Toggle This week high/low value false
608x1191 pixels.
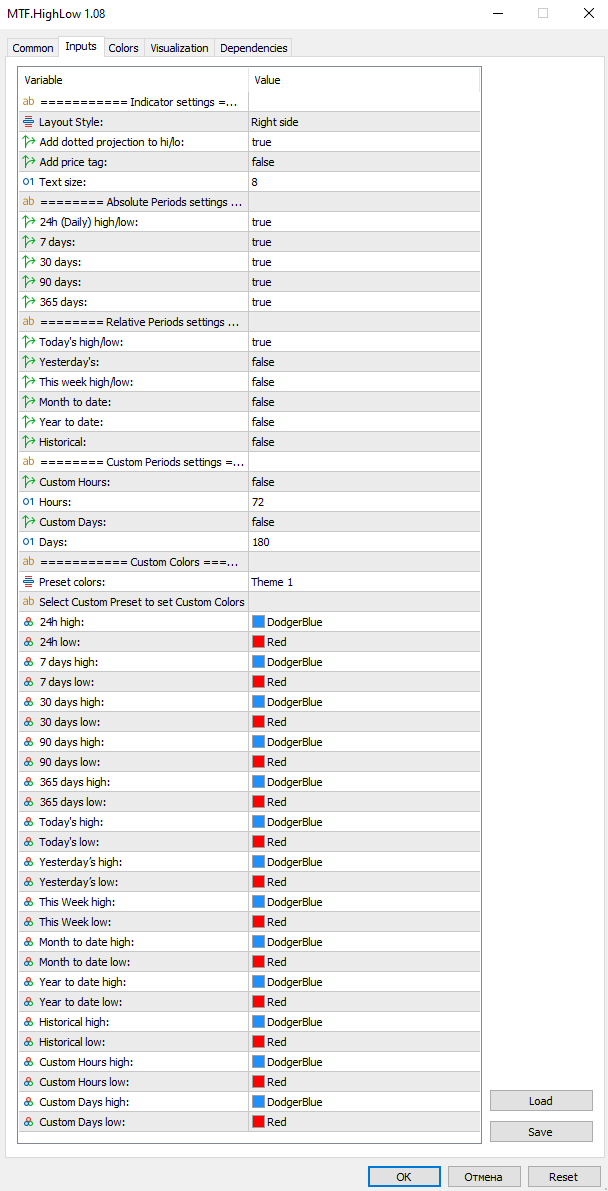(364, 381)
